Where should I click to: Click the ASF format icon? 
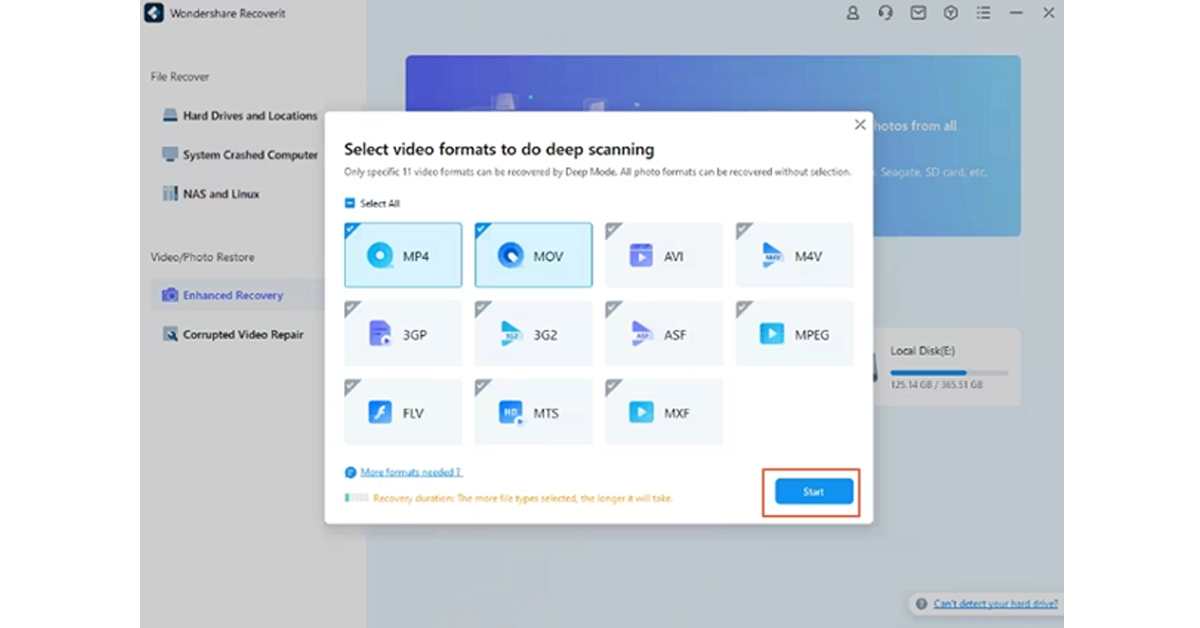click(641, 334)
